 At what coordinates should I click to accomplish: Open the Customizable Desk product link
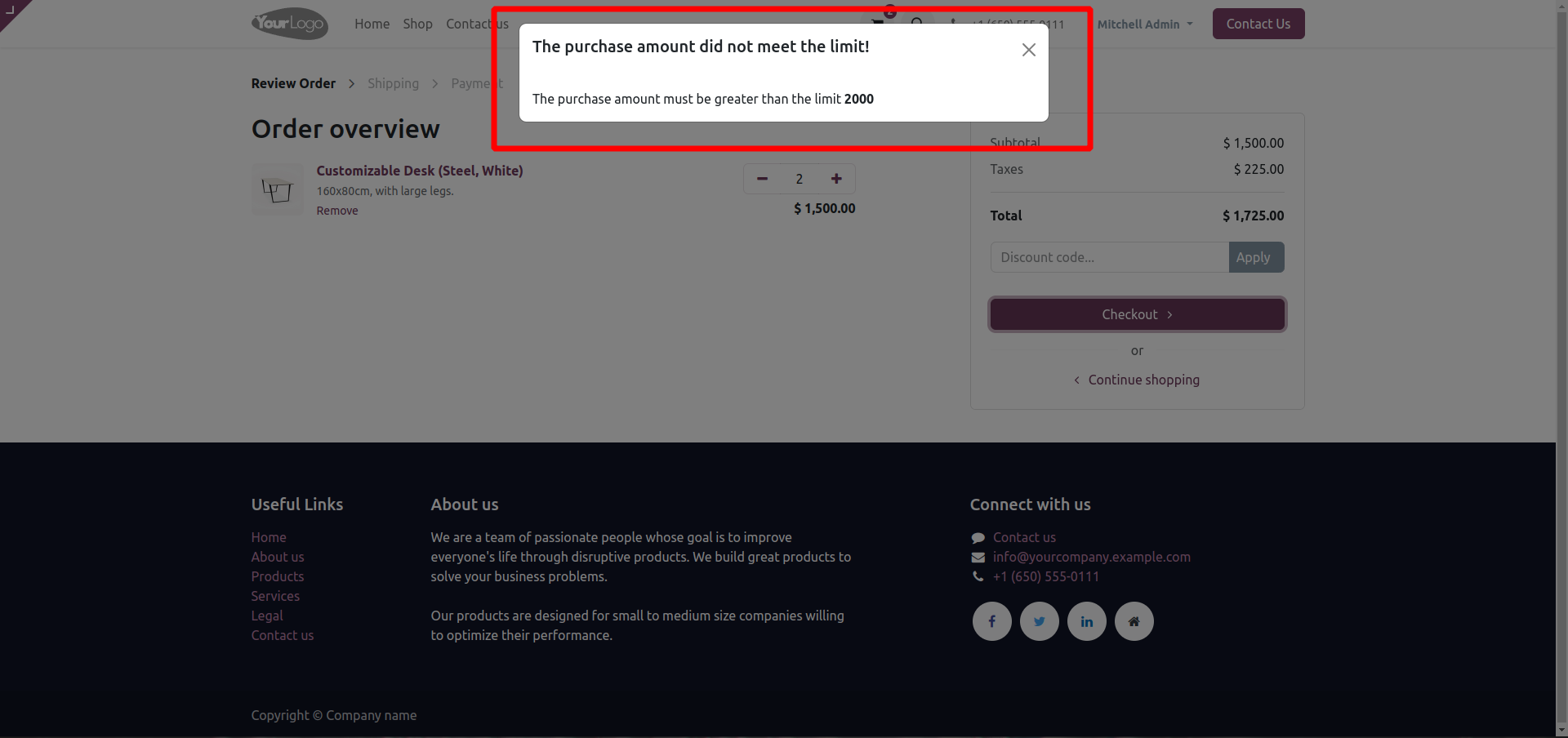[x=420, y=171]
